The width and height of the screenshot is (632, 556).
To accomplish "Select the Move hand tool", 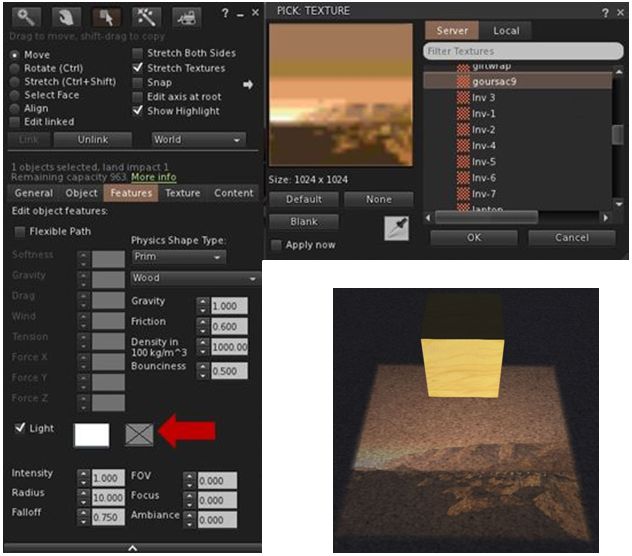I will [64, 15].
